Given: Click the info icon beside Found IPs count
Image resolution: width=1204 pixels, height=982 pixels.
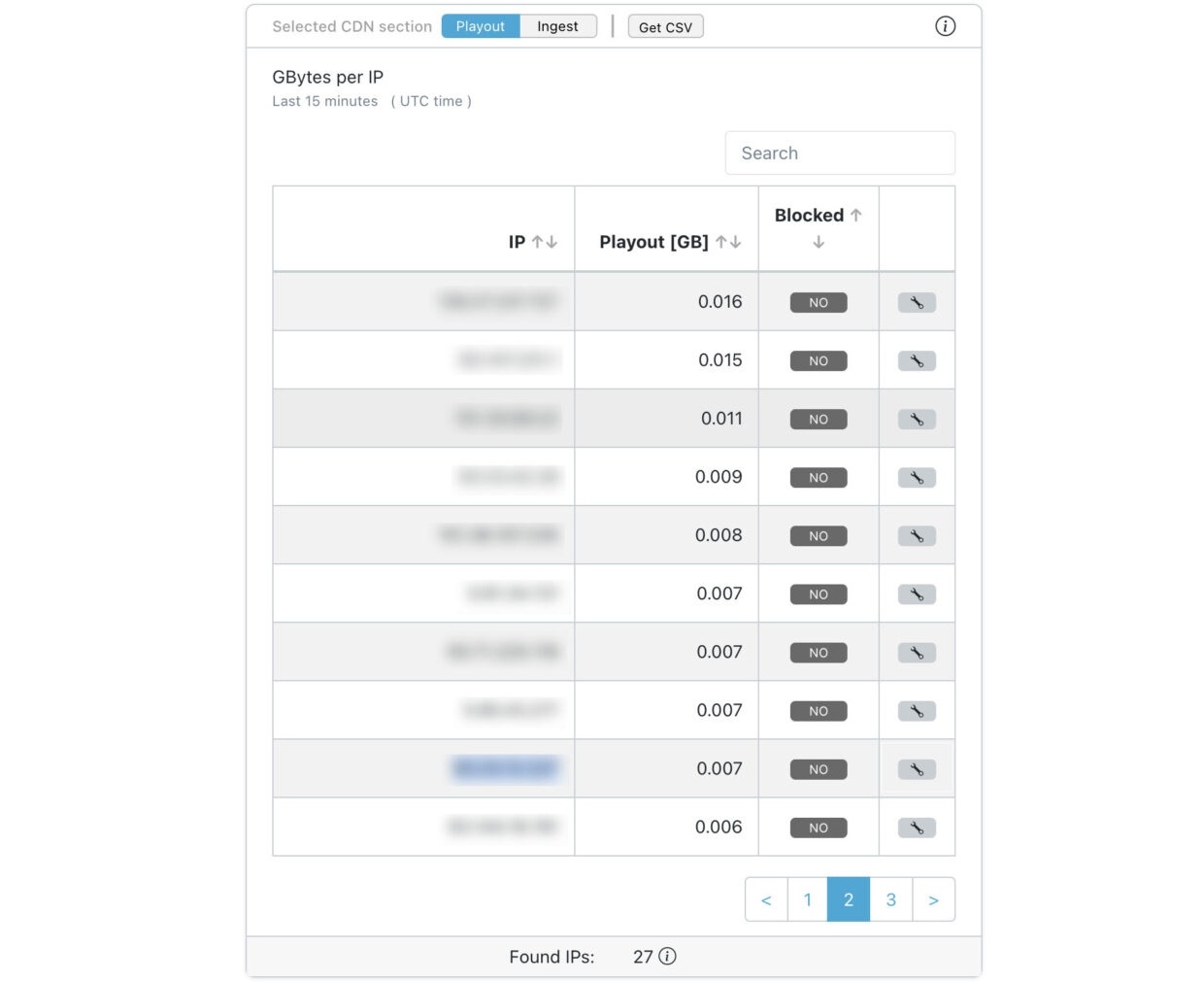Looking at the screenshot, I should 668,957.
